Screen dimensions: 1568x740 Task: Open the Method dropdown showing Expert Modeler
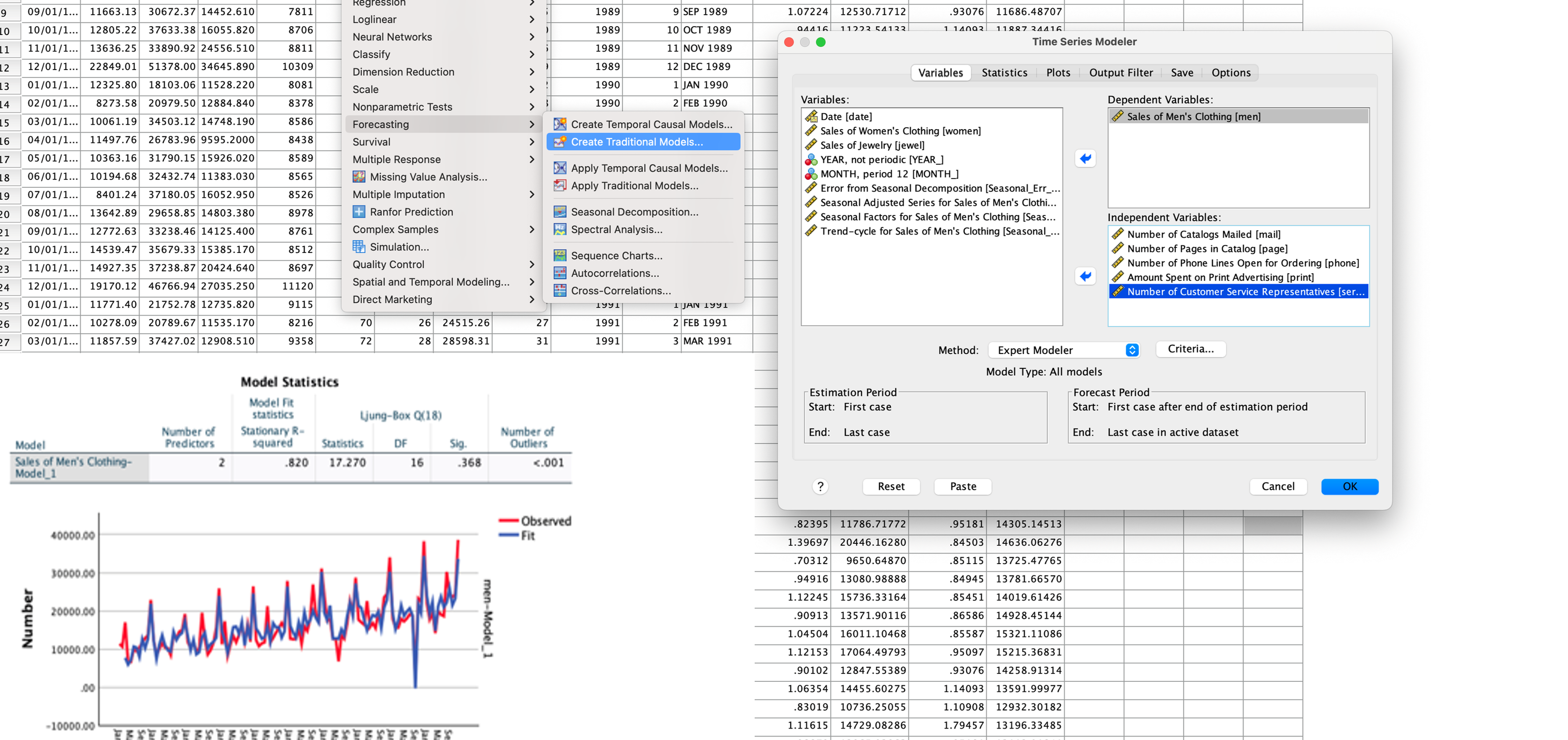point(1063,350)
